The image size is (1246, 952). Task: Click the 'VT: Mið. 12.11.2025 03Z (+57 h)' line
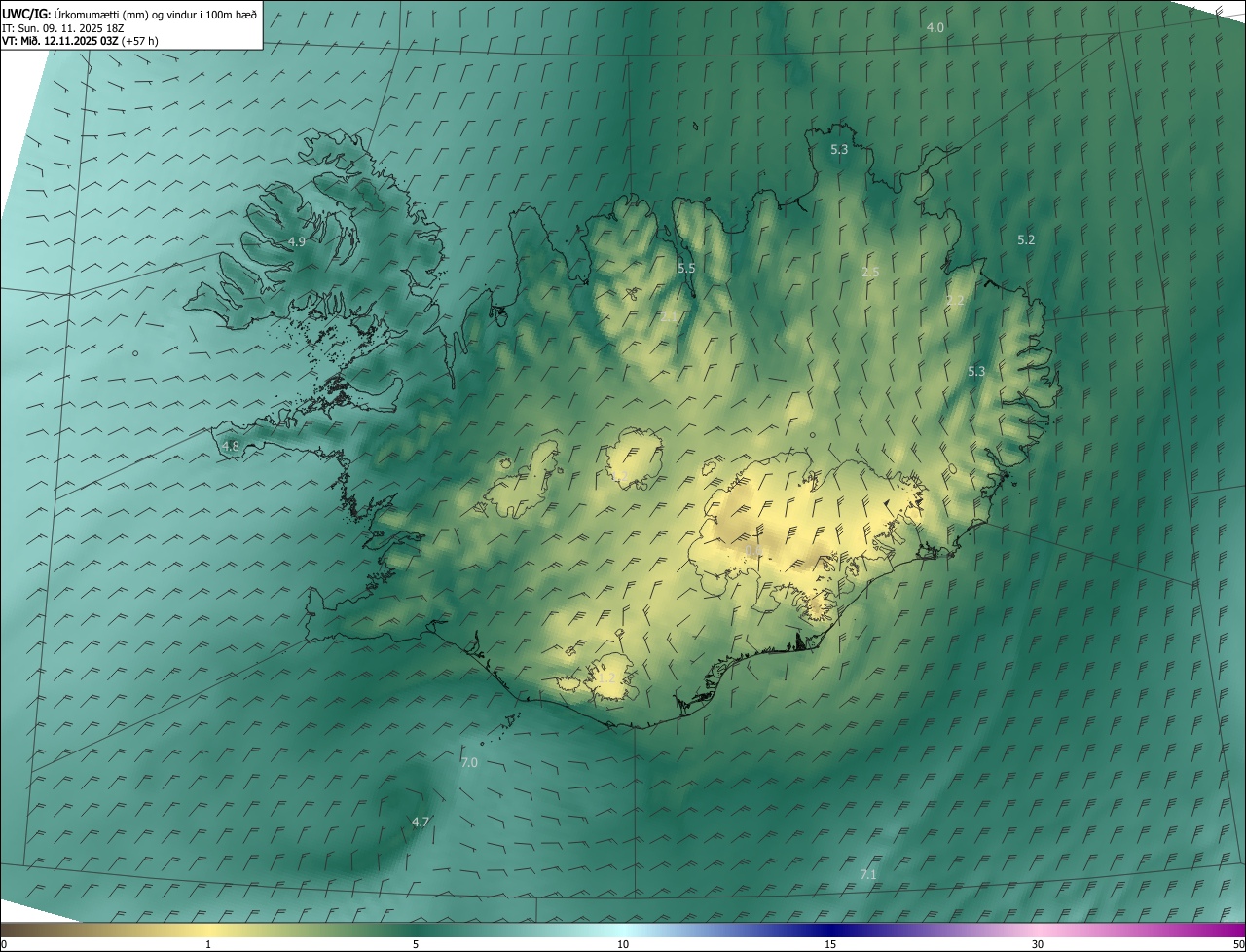pyautogui.click(x=80, y=41)
